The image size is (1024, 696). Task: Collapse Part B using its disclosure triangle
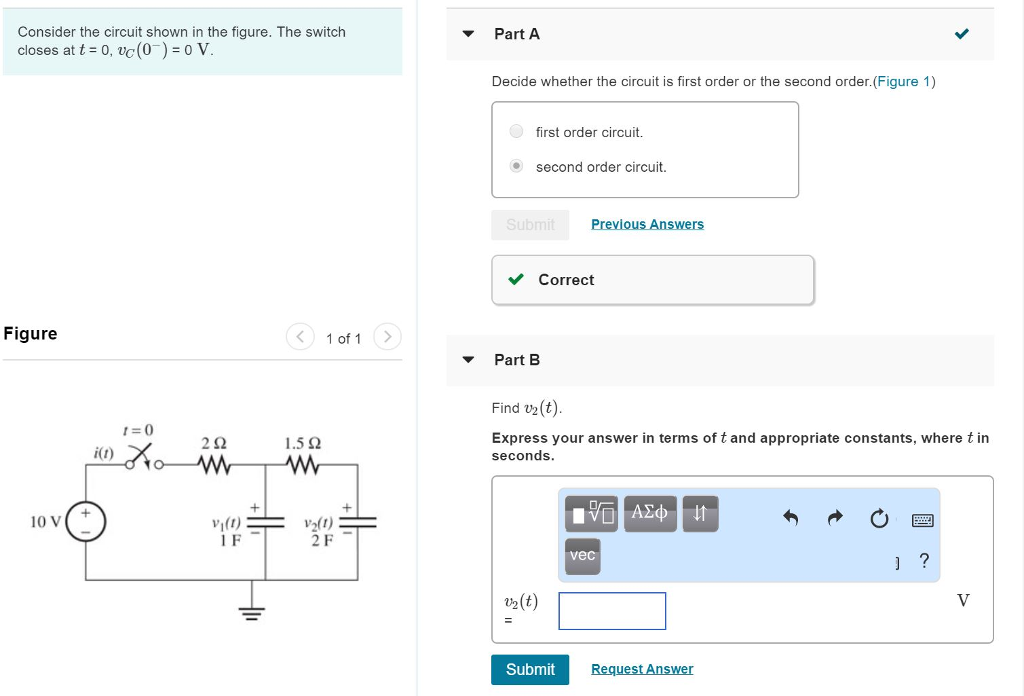(467, 360)
